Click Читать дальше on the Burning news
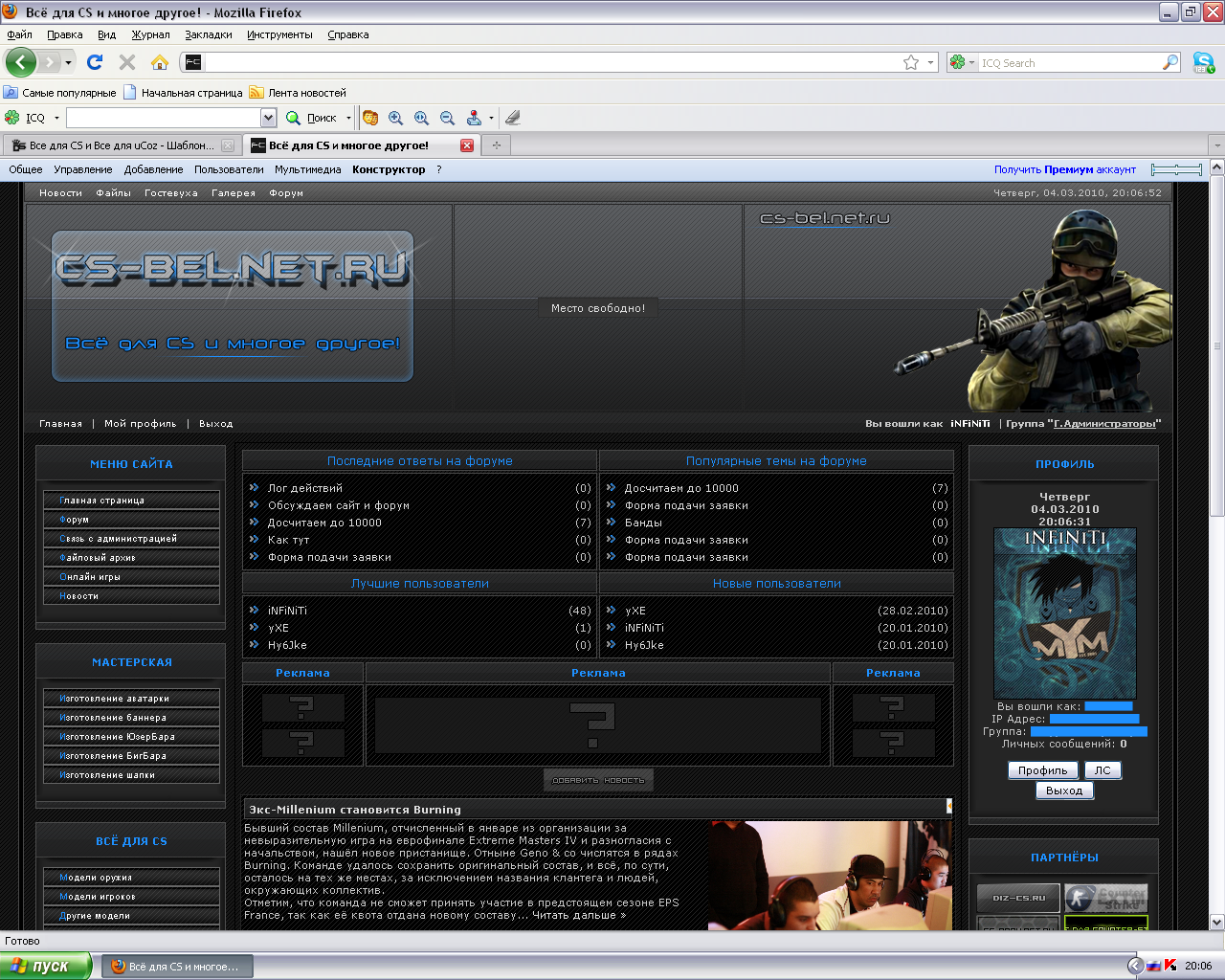This screenshot has height=980, width=1225. tap(579, 915)
